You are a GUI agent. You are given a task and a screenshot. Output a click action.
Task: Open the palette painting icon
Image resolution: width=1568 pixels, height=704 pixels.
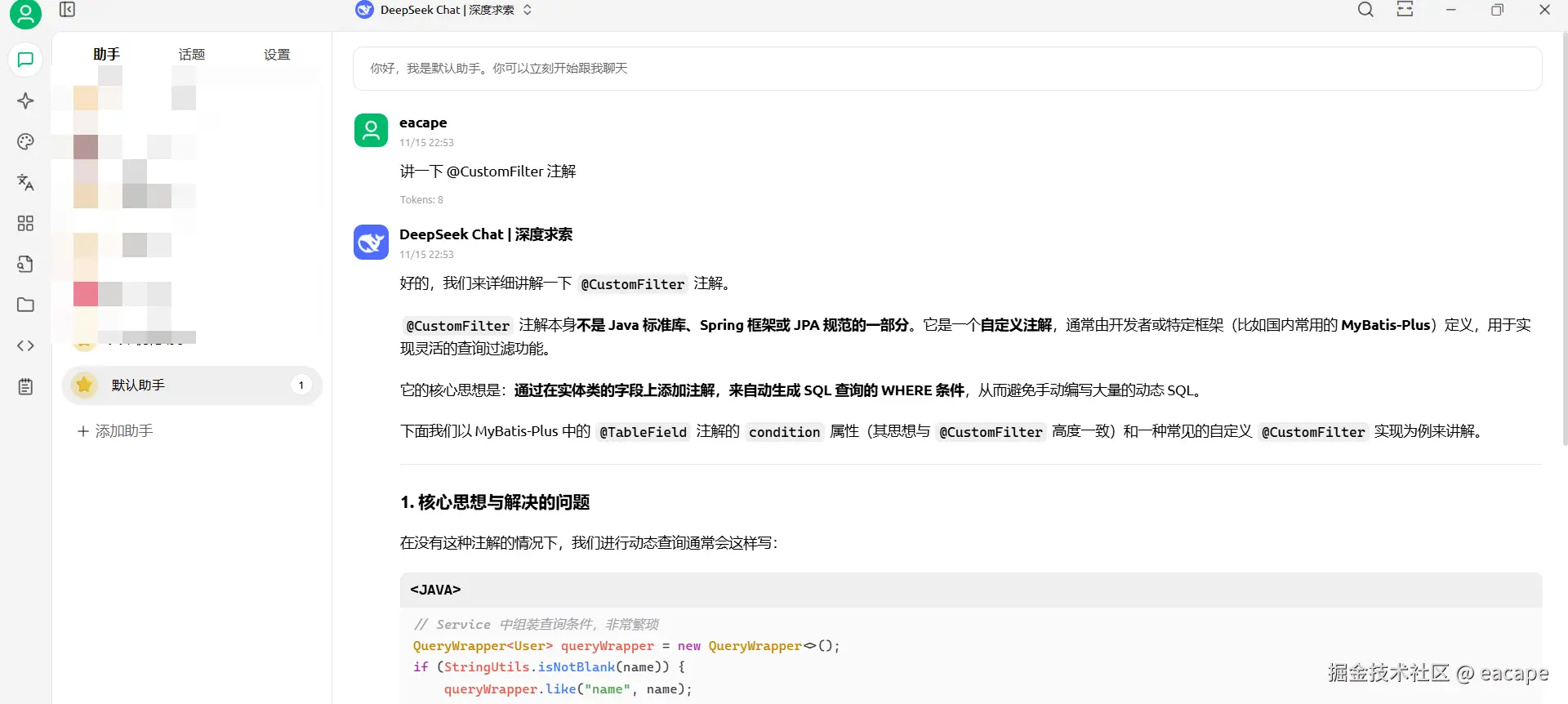[x=25, y=141]
